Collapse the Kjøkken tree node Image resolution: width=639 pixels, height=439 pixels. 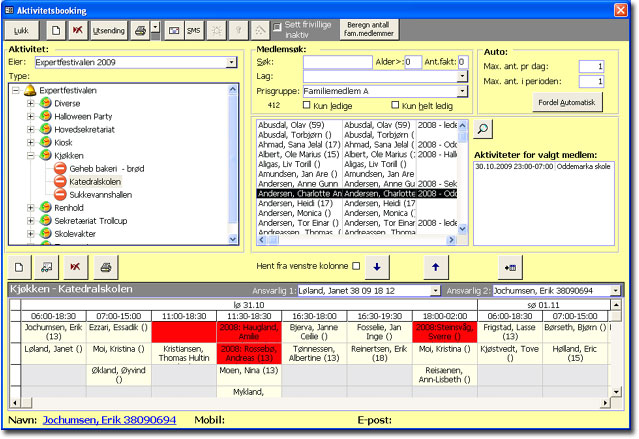pyautogui.click(x=31, y=156)
